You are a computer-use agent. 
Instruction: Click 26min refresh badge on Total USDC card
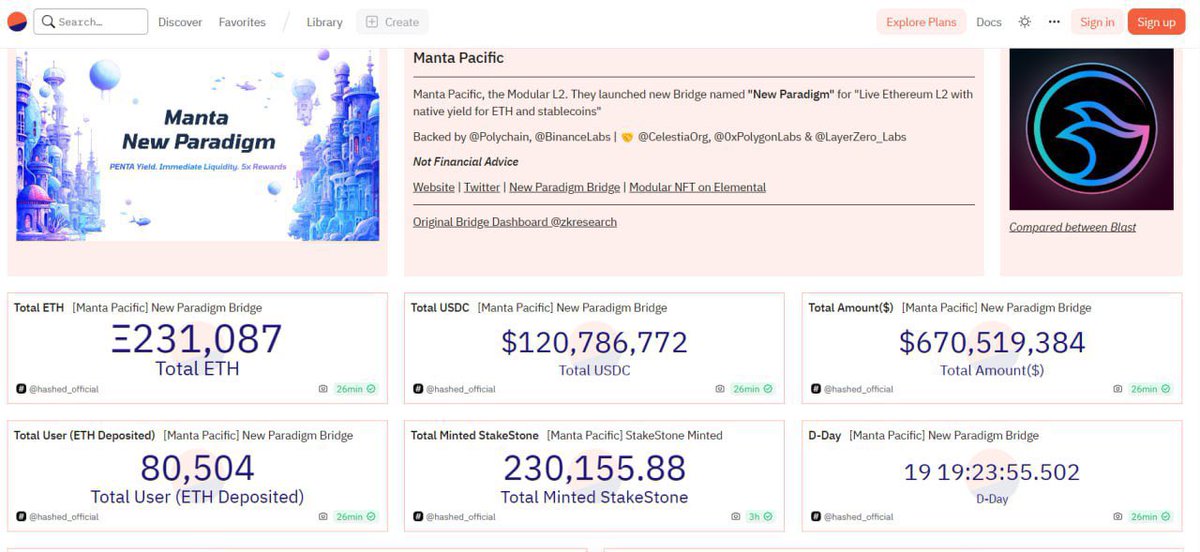pyautogui.click(x=753, y=389)
